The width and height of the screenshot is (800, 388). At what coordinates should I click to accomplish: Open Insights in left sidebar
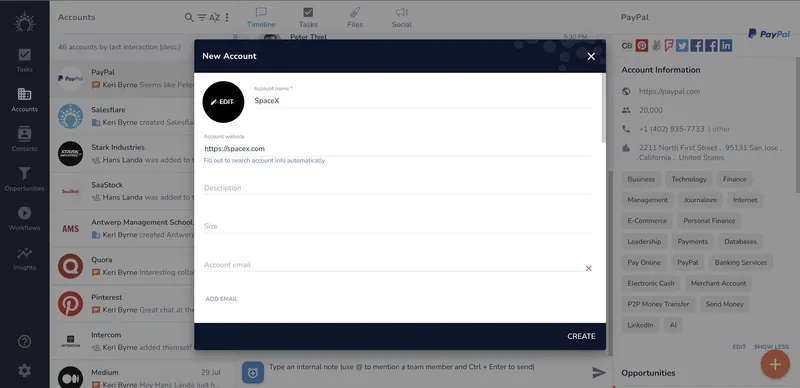tap(24, 258)
